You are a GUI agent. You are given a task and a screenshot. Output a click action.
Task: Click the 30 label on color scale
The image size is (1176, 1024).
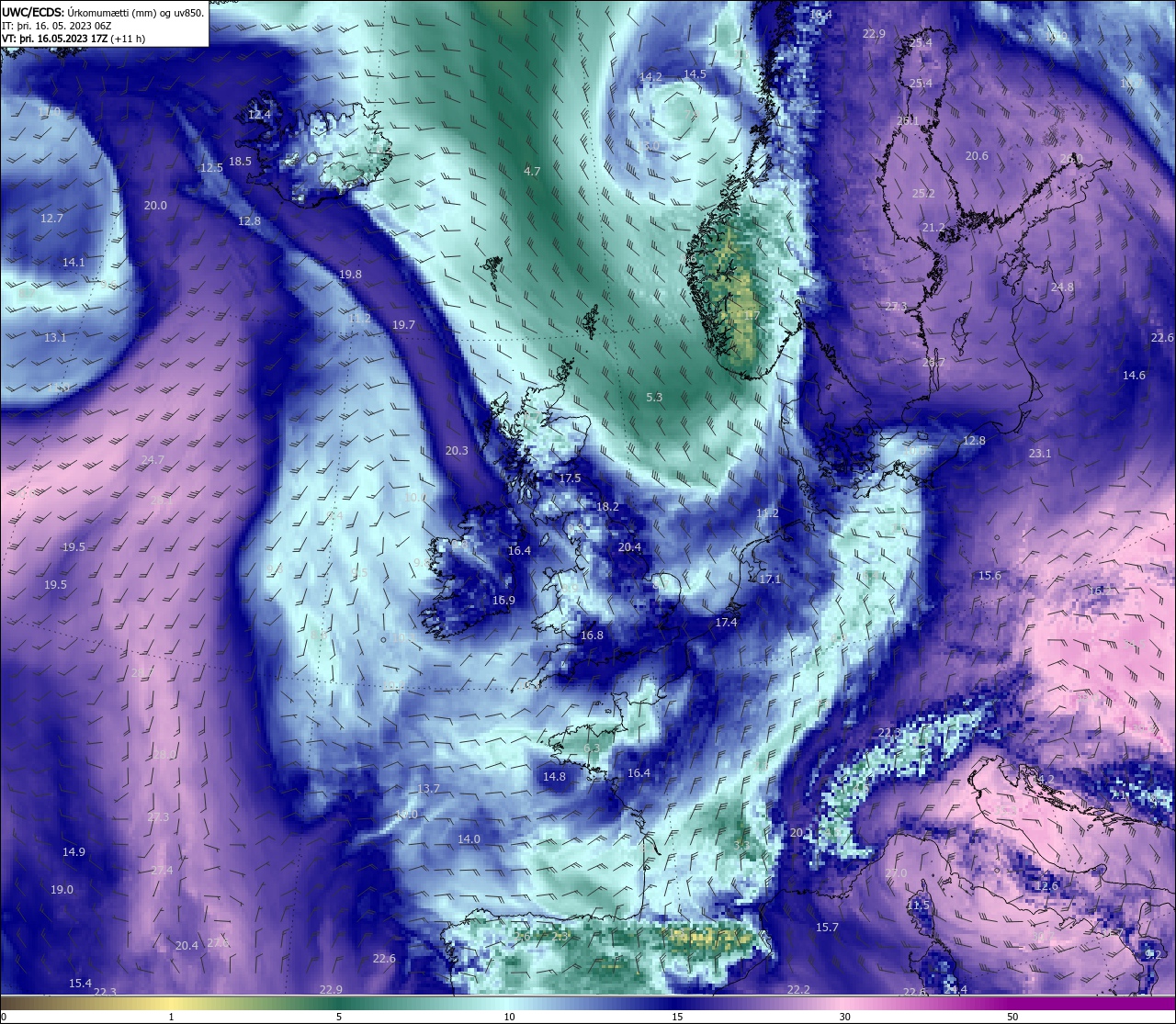pyautogui.click(x=844, y=1017)
